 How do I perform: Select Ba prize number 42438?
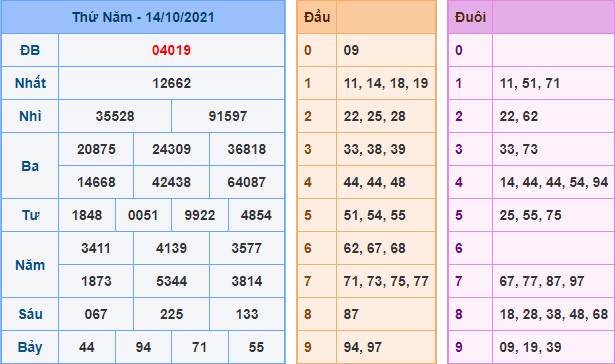(171, 182)
